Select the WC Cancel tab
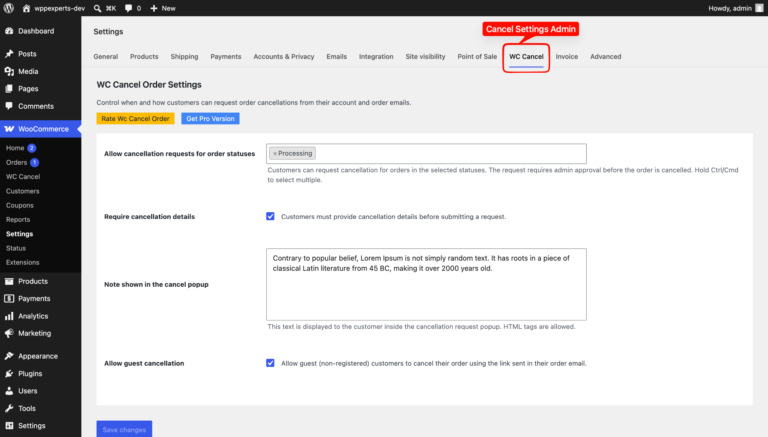This screenshot has width=768, height=437. 526,57
